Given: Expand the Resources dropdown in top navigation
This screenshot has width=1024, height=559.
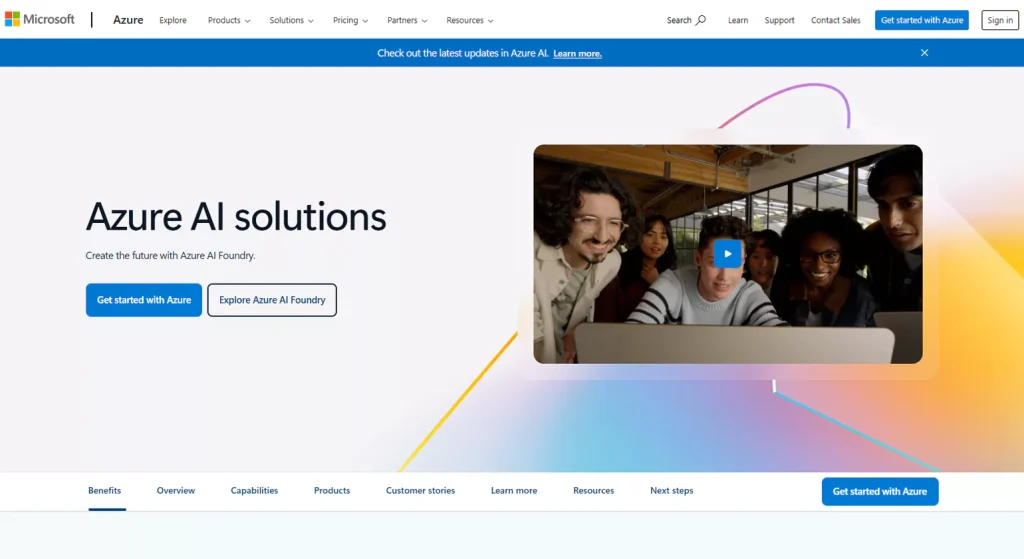Looking at the screenshot, I should 470,20.
